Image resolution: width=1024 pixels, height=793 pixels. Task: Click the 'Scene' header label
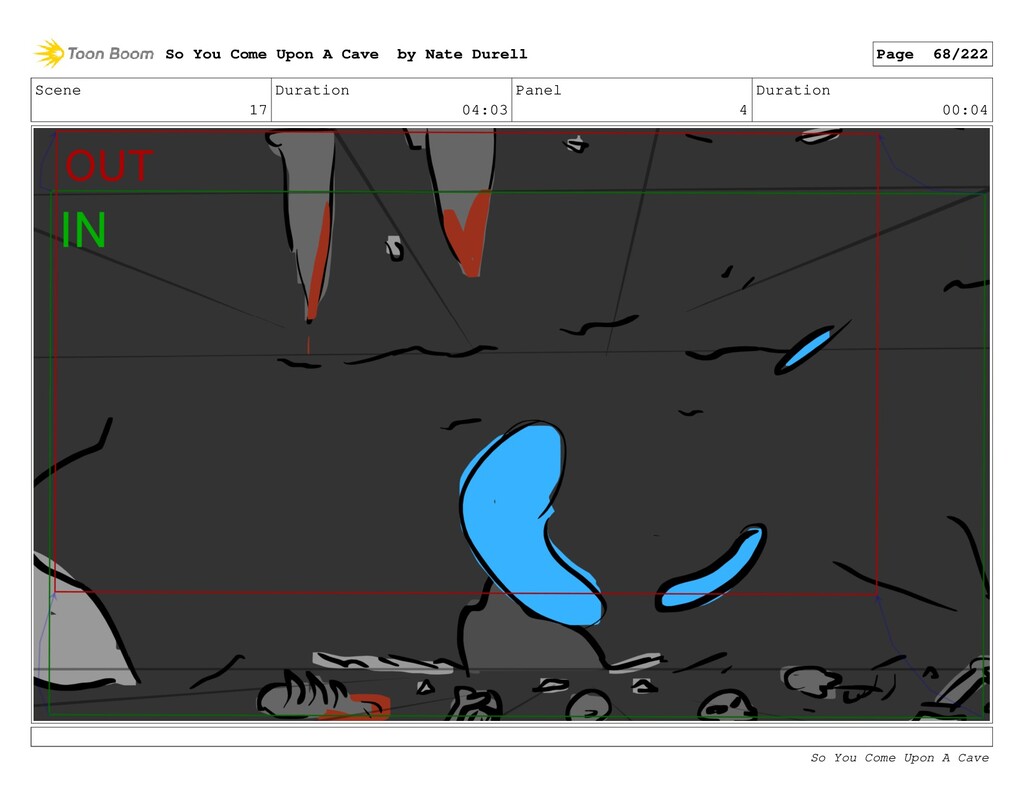58,90
